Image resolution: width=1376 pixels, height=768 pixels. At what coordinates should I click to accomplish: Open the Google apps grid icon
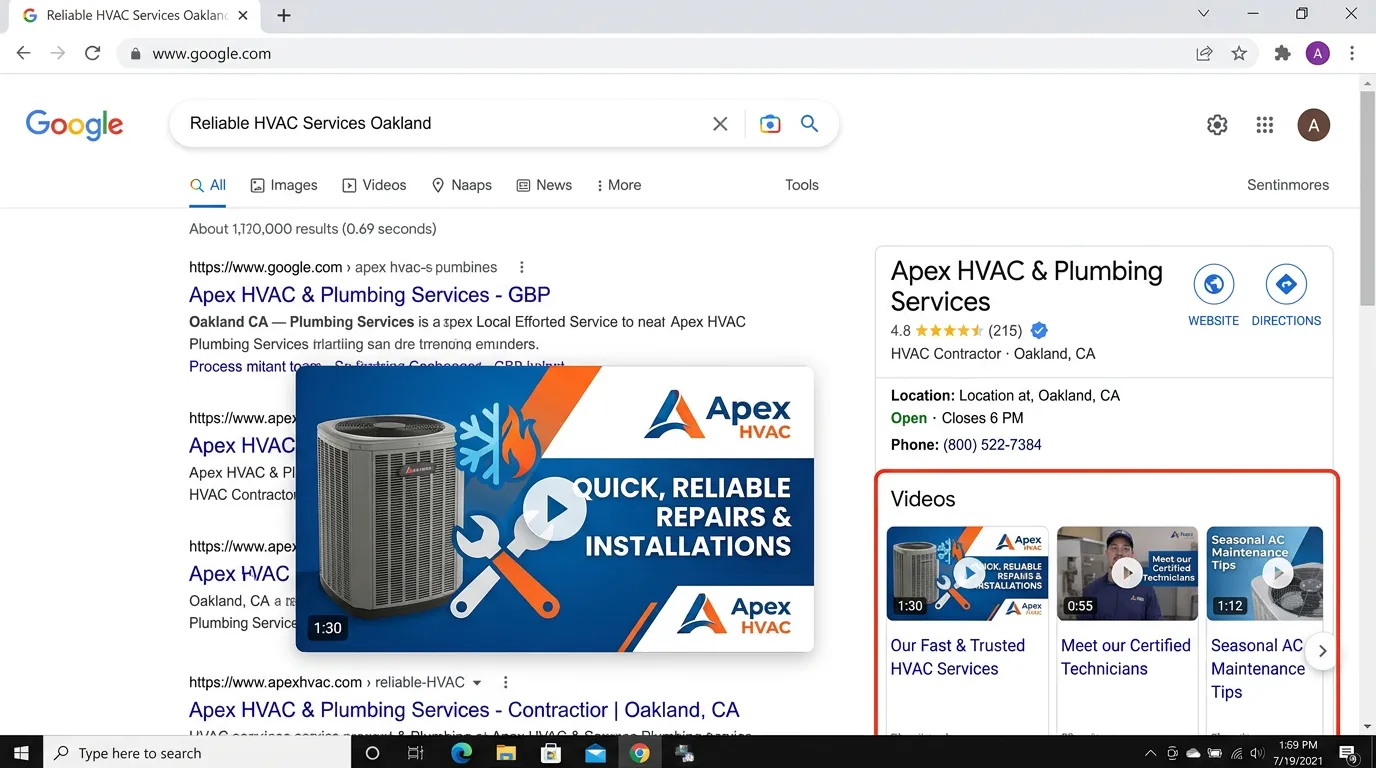pos(1265,125)
